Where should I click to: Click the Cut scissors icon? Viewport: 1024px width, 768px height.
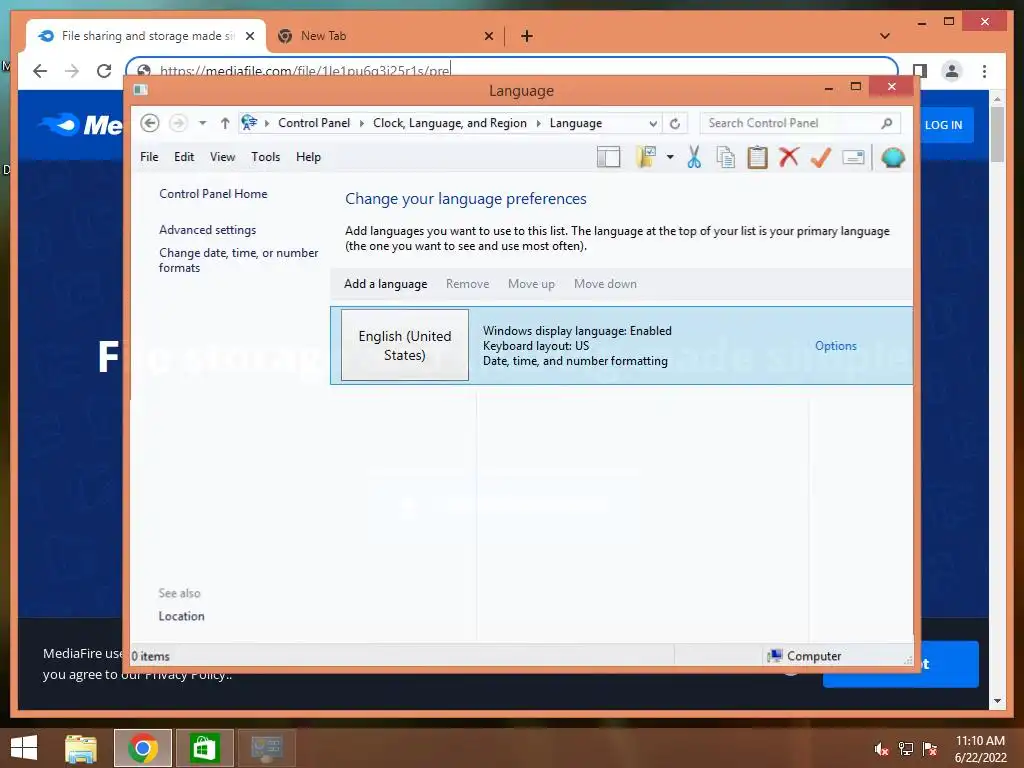(x=694, y=157)
